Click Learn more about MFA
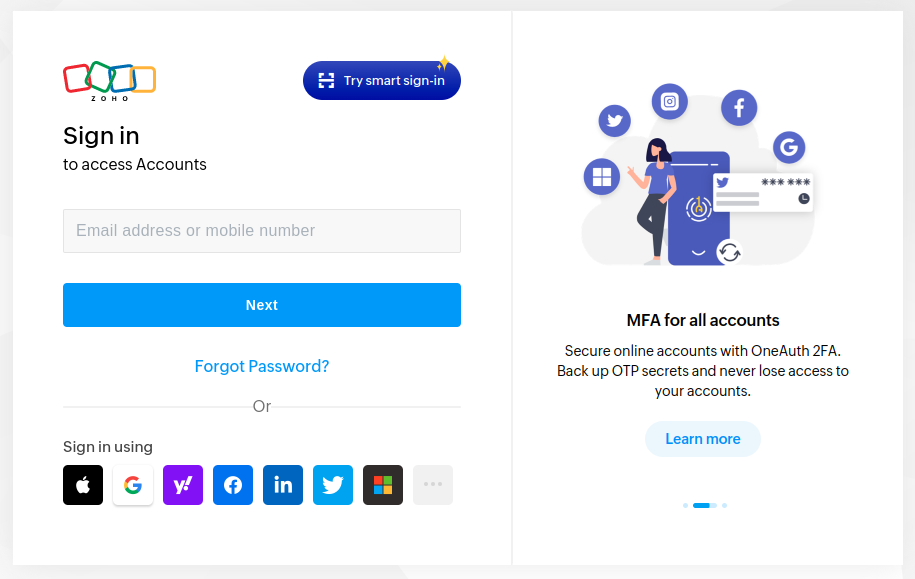 703,439
